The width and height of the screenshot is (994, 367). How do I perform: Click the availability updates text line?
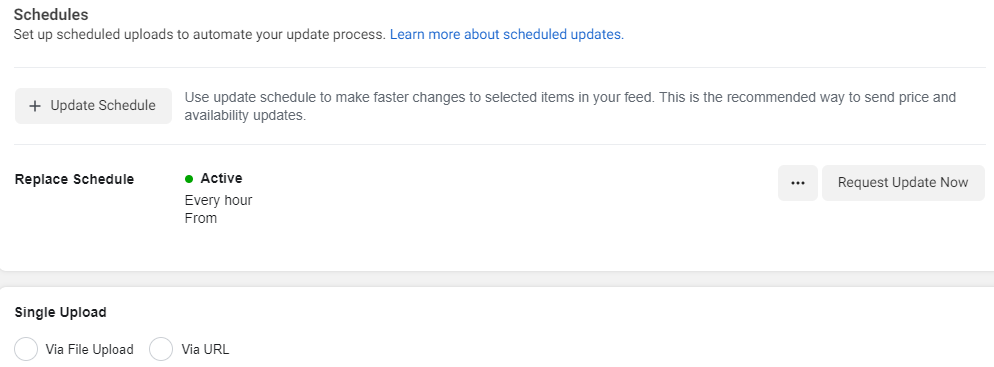(245, 116)
